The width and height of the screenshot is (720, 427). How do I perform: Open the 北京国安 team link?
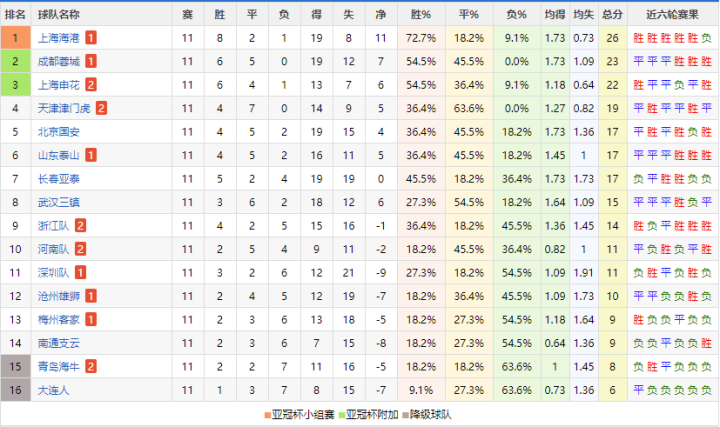coord(58,131)
